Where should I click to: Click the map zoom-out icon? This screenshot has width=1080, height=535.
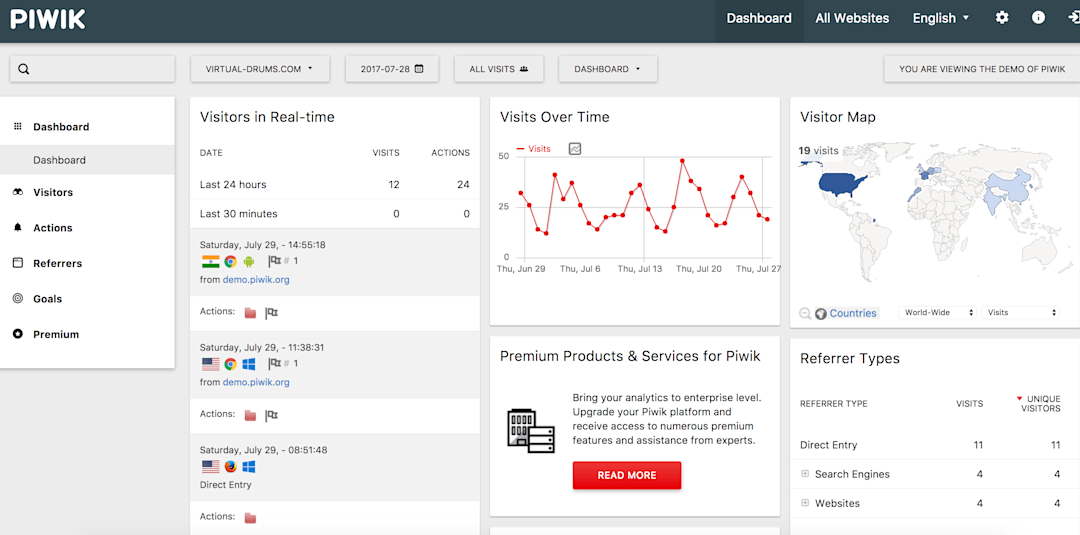coord(804,313)
